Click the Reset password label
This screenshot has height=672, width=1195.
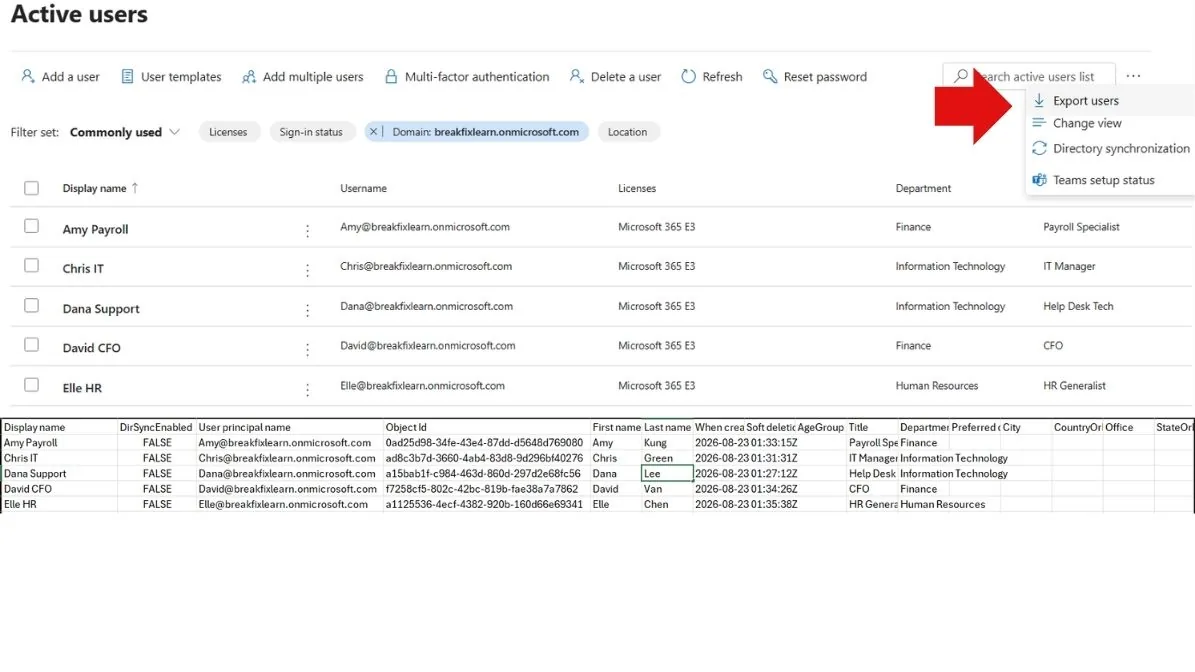(825, 76)
